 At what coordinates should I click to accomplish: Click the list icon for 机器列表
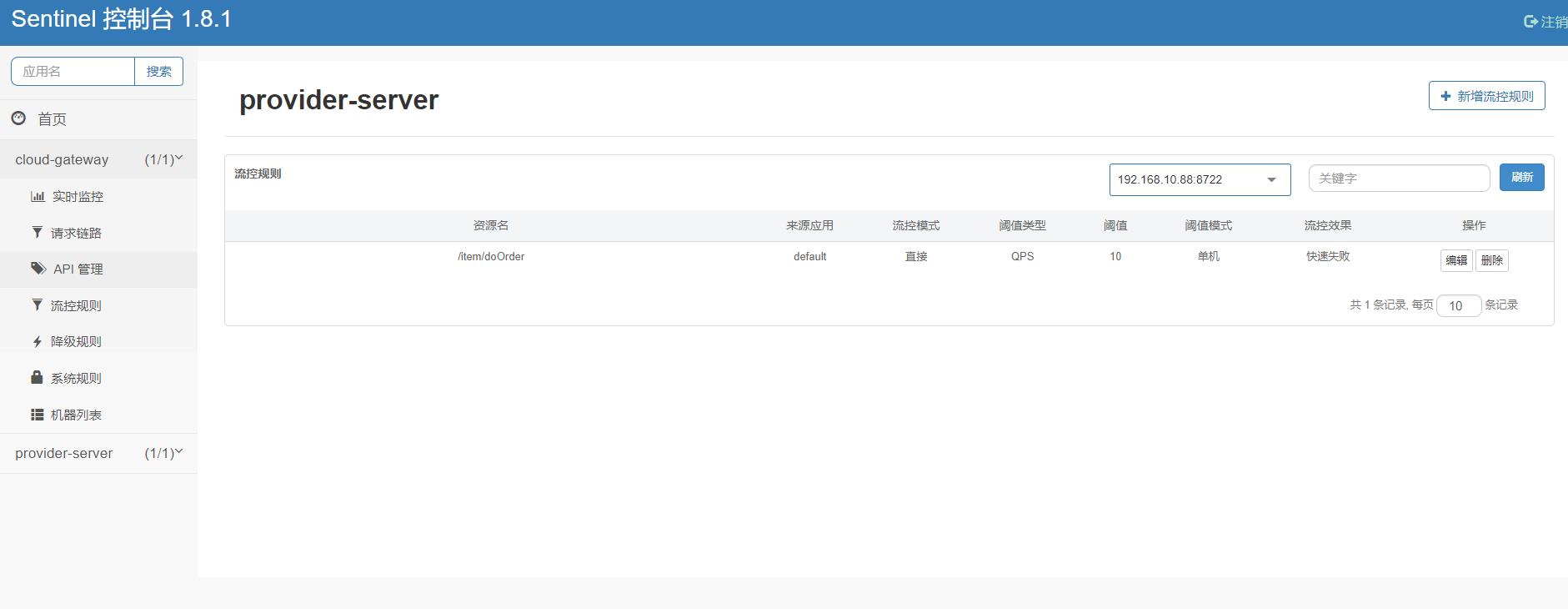pos(38,414)
